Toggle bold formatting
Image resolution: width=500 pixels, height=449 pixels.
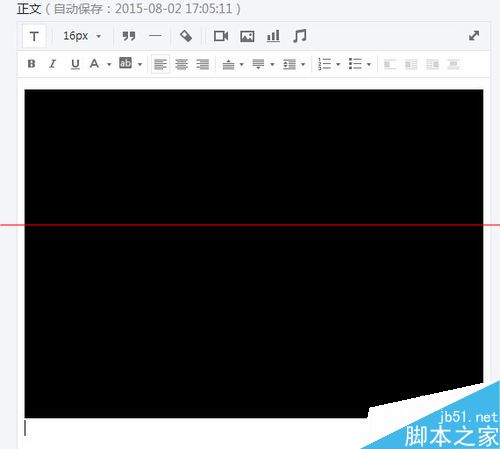(31, 64)
